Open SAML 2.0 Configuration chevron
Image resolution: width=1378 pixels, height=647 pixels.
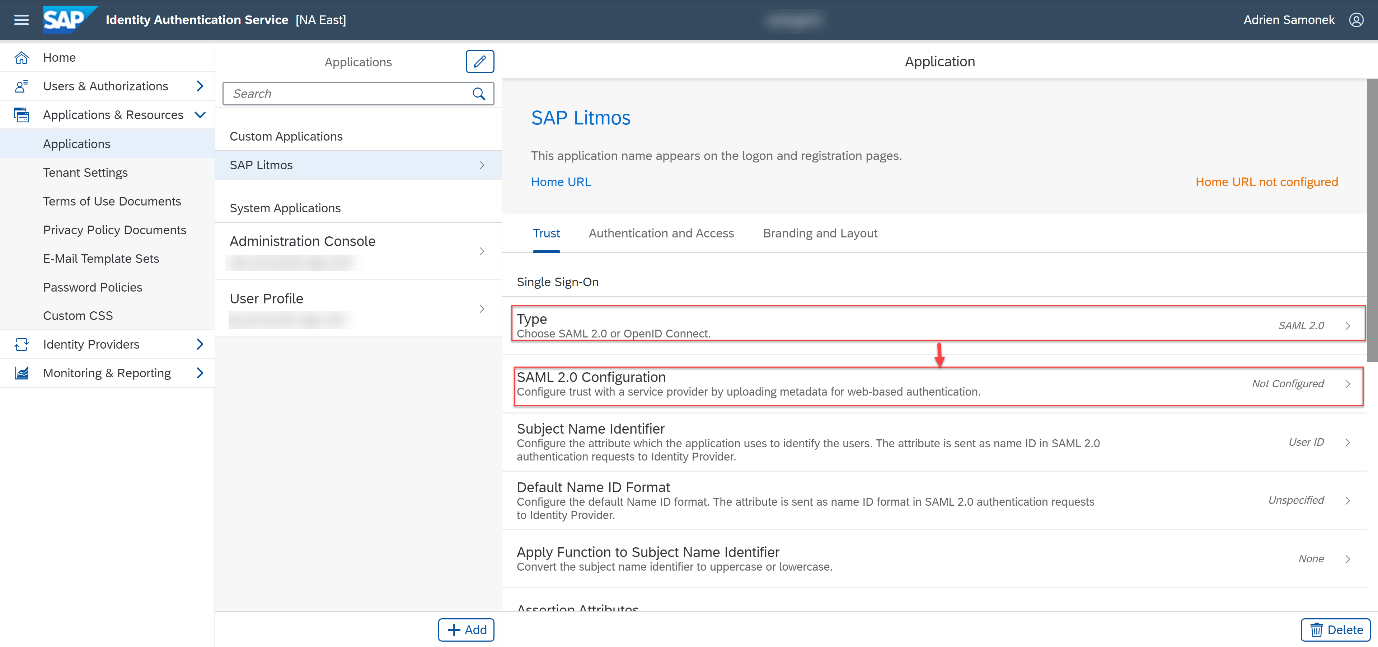pyautogui.click(x=1348, y=384)
